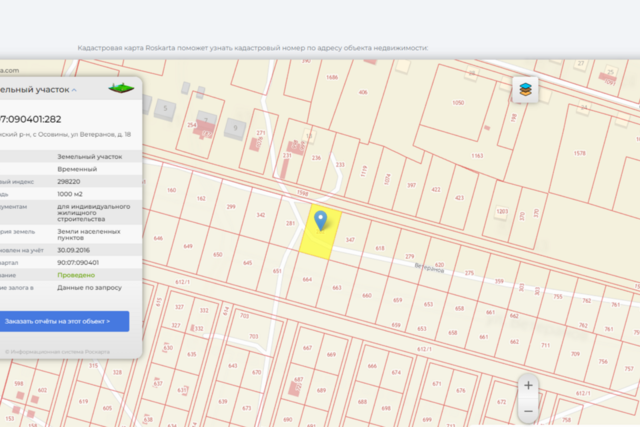The height and width of the screenshot is (427, 640).
Task: Select parcel 299 on the map
Action: (231, 207)
